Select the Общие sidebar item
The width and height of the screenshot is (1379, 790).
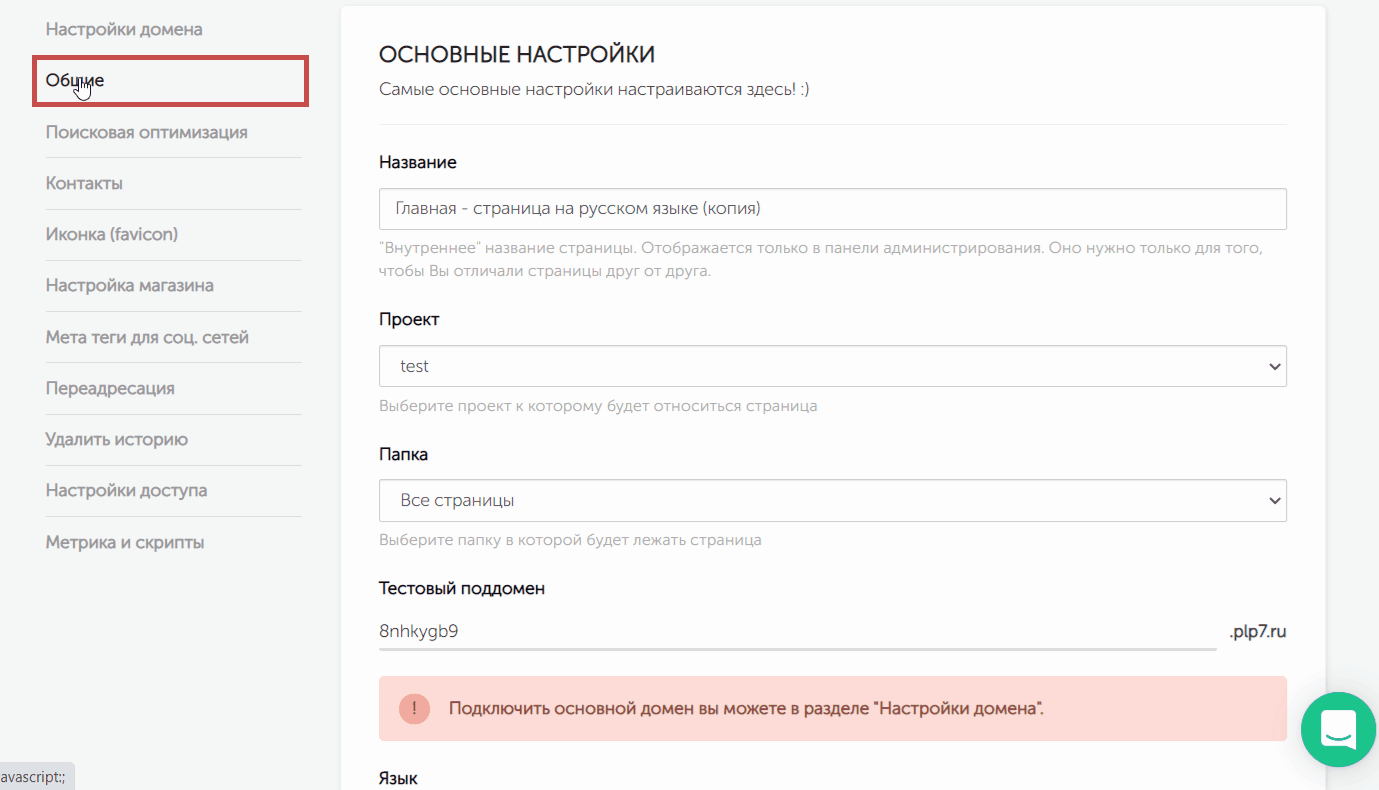point(75,81)
